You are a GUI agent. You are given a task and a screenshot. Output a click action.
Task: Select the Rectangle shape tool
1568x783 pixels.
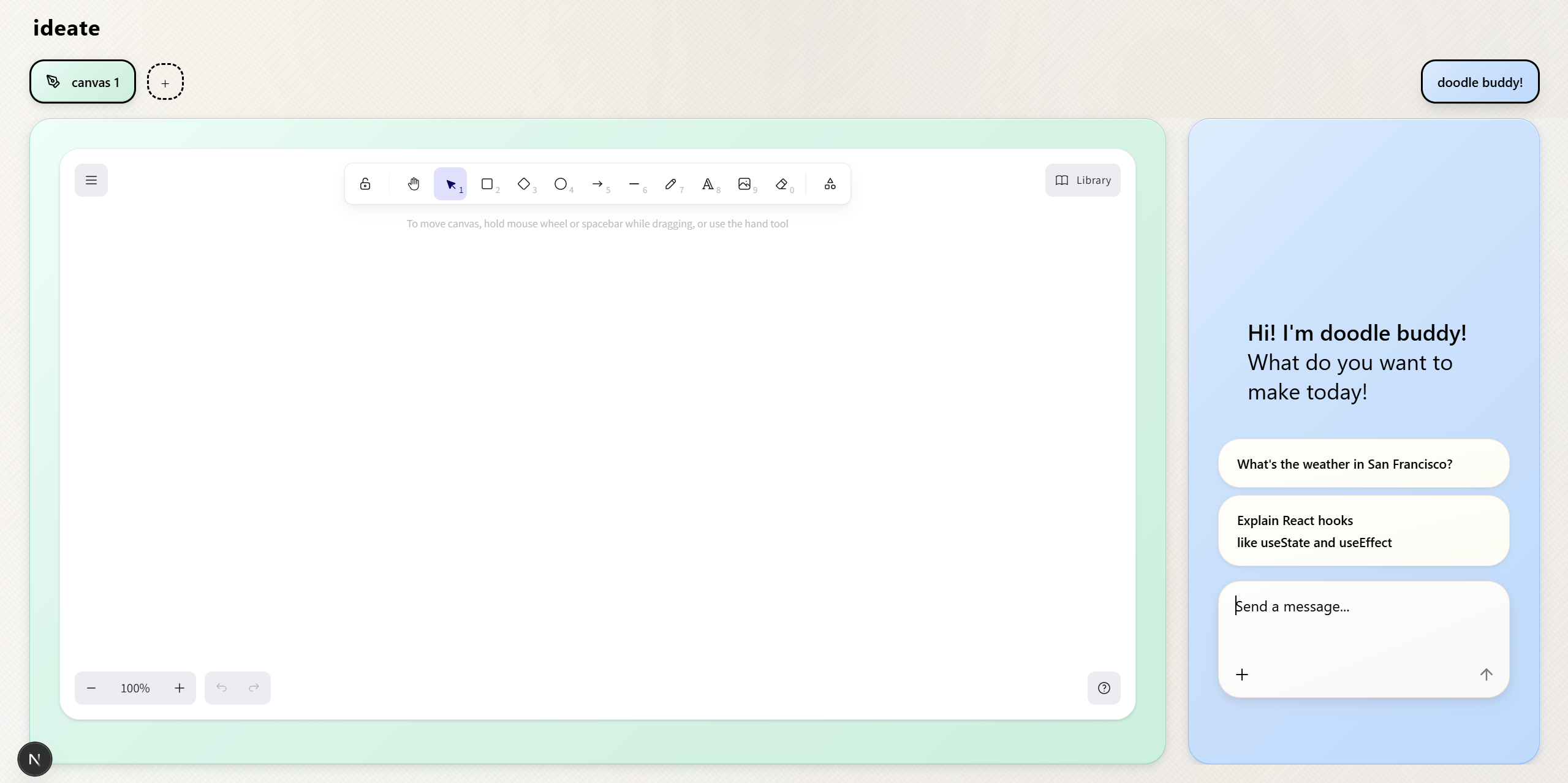487,184
